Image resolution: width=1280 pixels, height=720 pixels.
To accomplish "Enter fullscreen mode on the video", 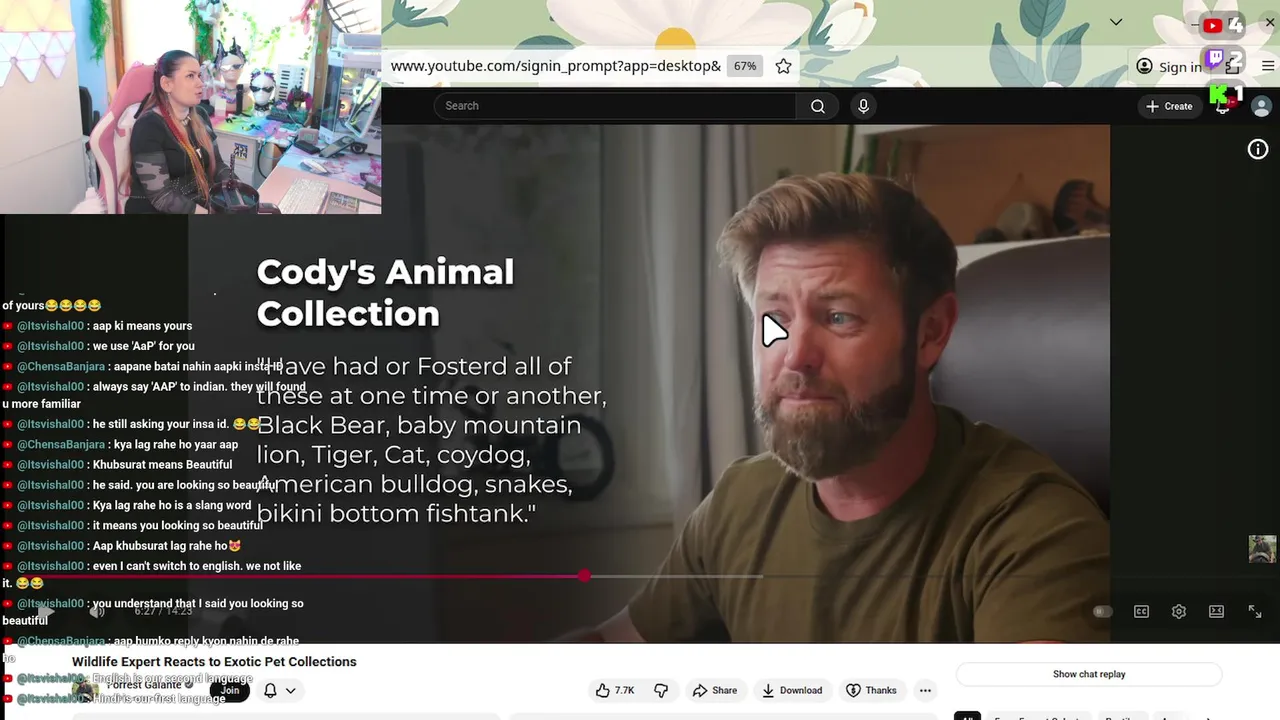I will [1255, 611].
